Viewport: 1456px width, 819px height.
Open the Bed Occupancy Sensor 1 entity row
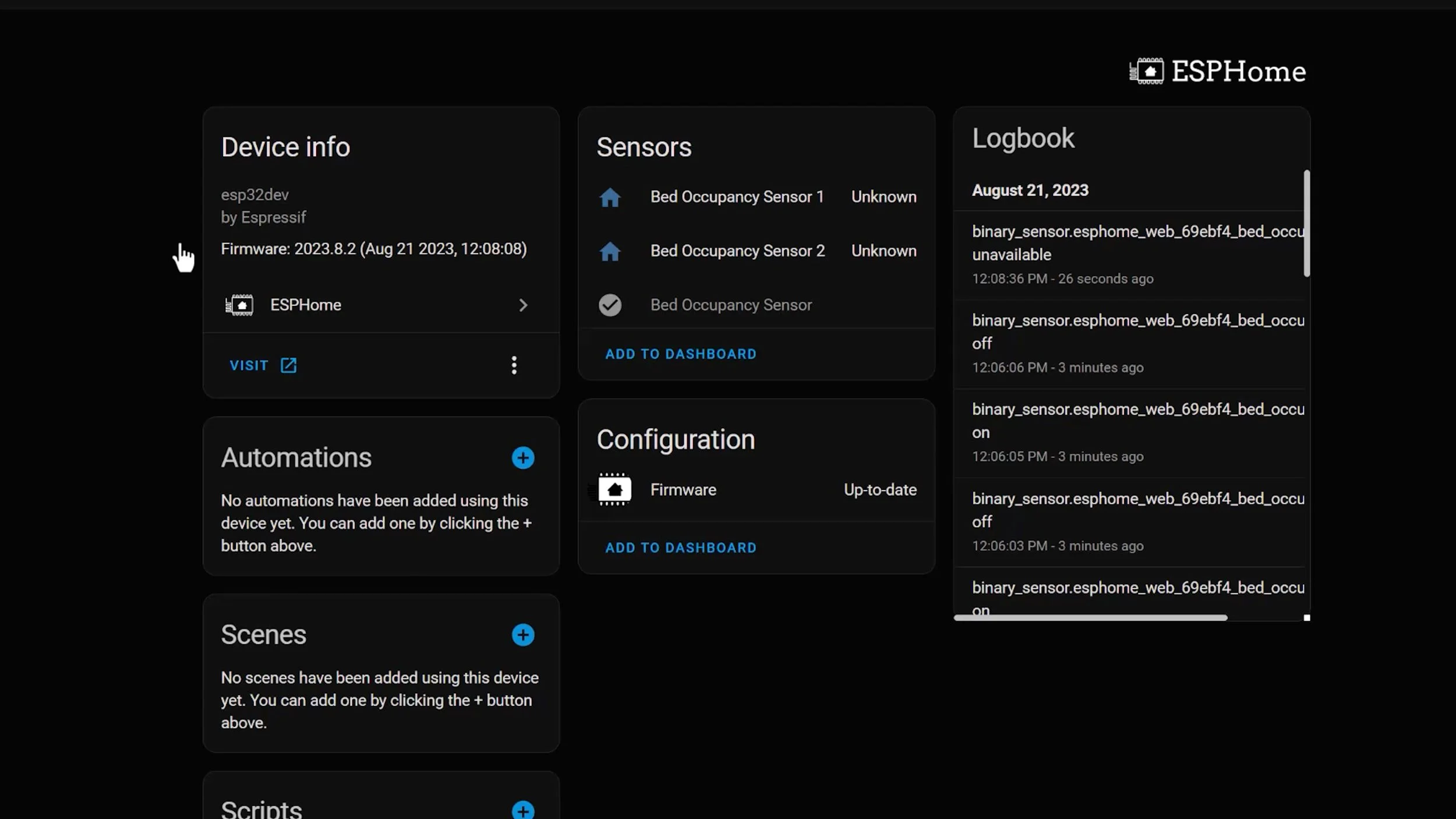coord(737,197)
